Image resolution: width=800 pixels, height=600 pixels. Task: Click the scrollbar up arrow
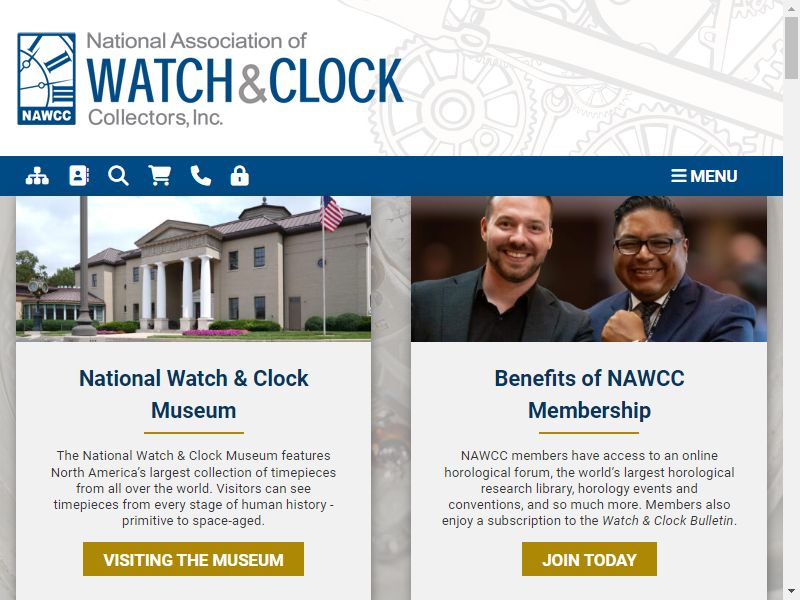pos(791,9)
